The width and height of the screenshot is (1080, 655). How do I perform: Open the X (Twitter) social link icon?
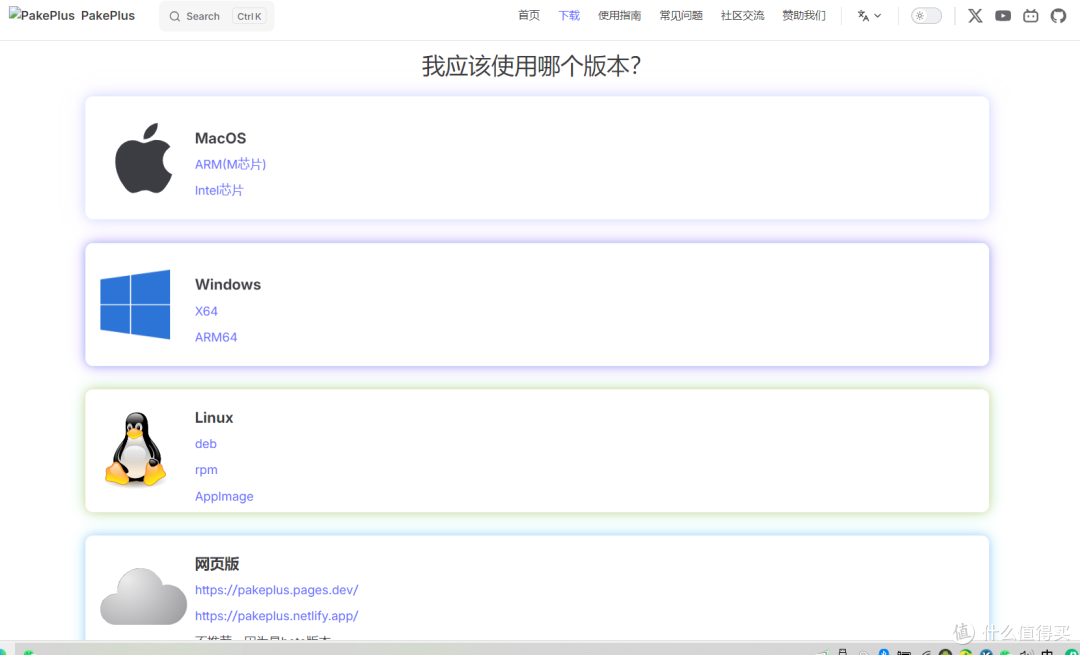(975, 16)
